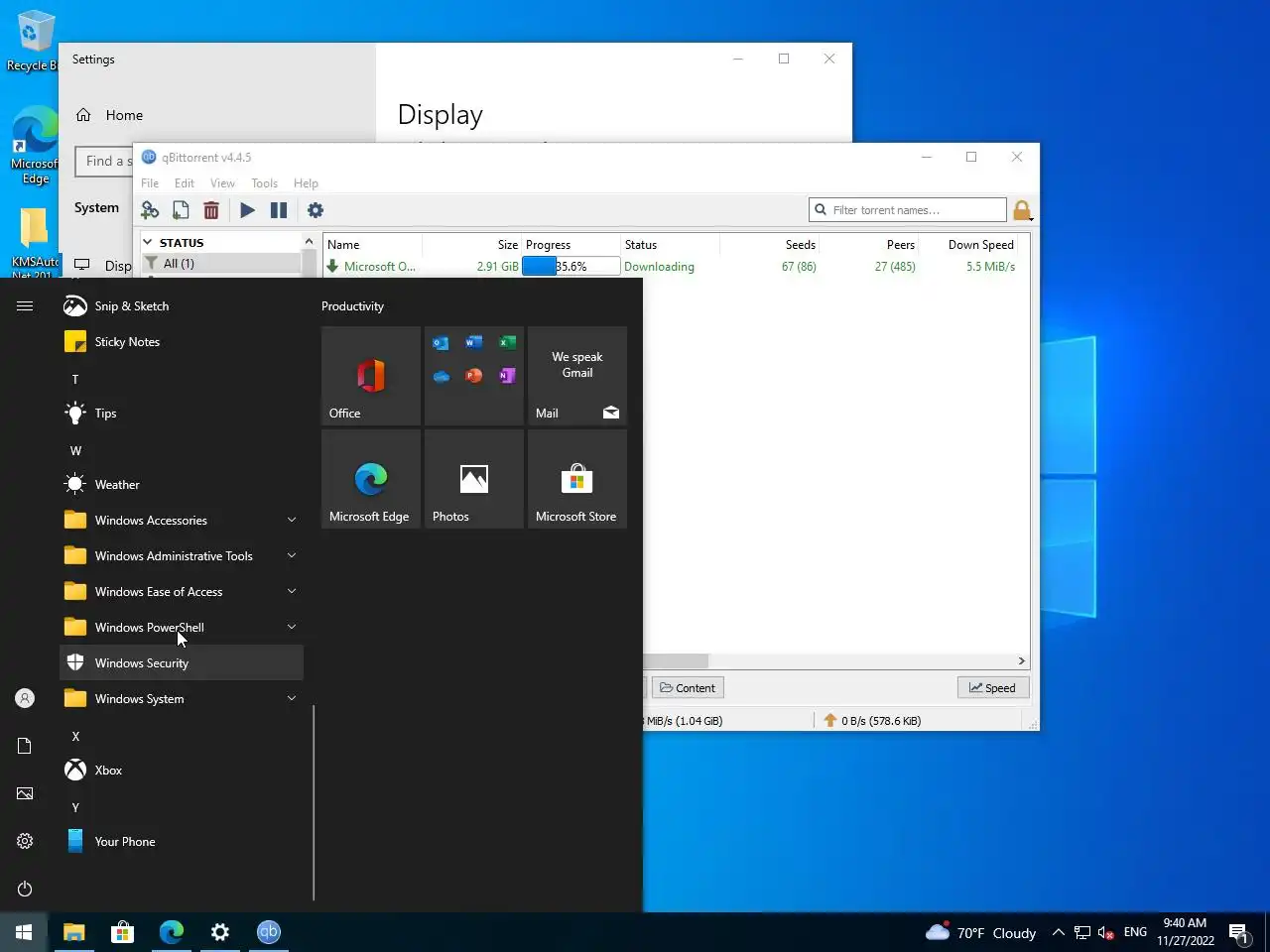Click Home in the Settings window
The width and height of the screenshot is (1270, 952).
point(110,115)
